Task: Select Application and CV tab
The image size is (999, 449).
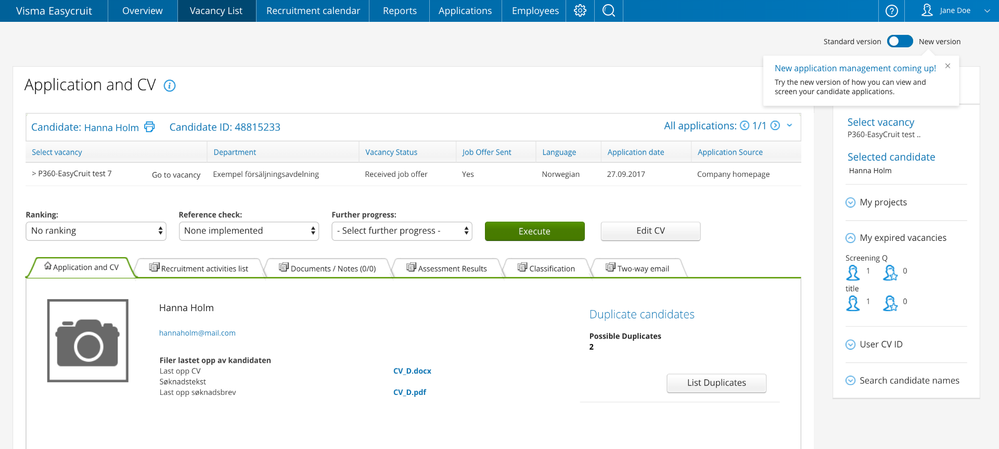Action: pyautogui.click(x=81, y=267)
